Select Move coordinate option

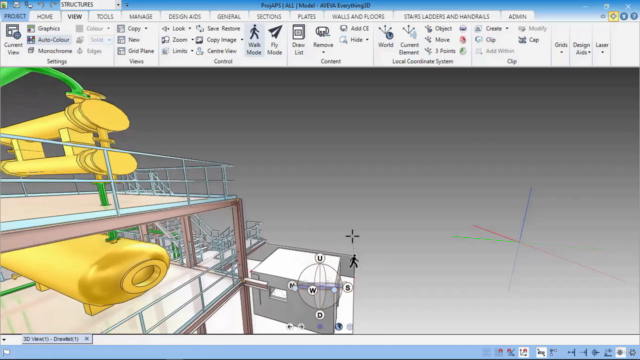point(438,40)
